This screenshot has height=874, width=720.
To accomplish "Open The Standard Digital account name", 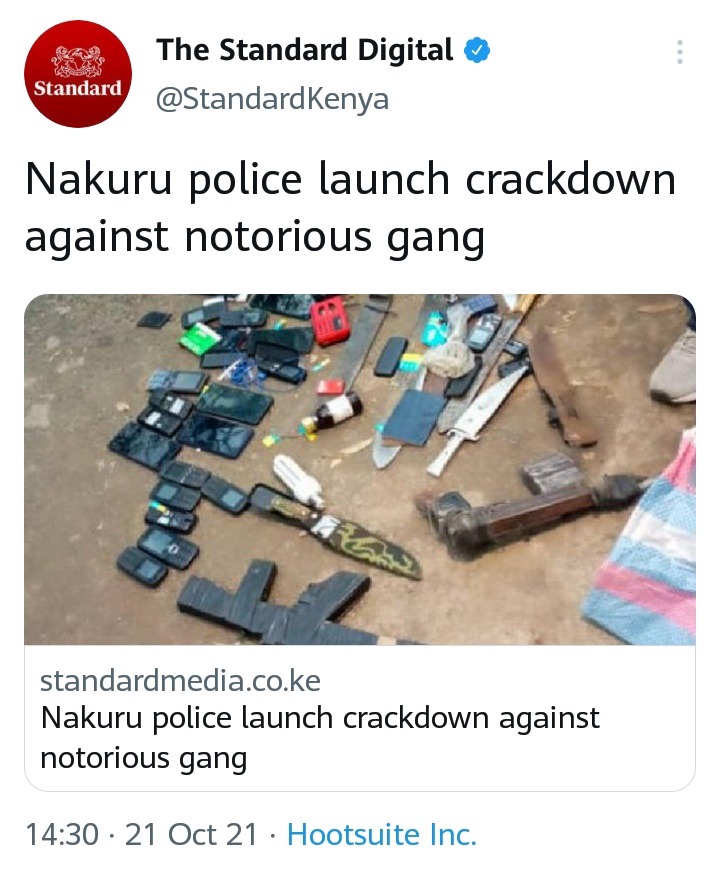I will 304,50.
